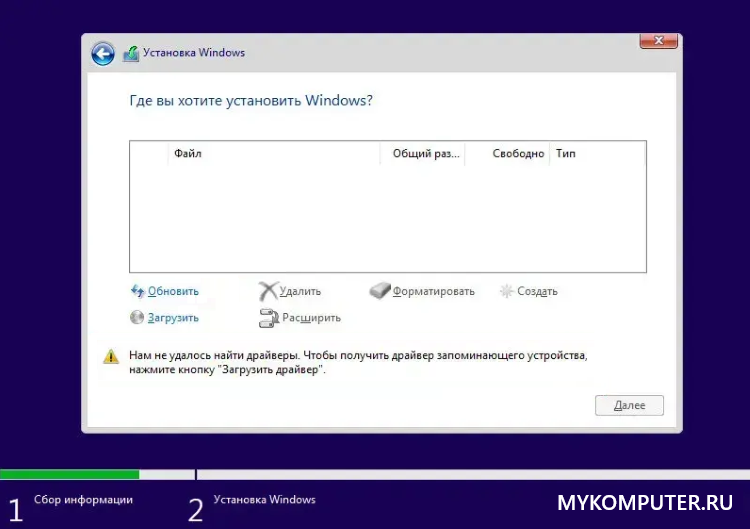Click the Удалить red X icon

coord(268,291)
